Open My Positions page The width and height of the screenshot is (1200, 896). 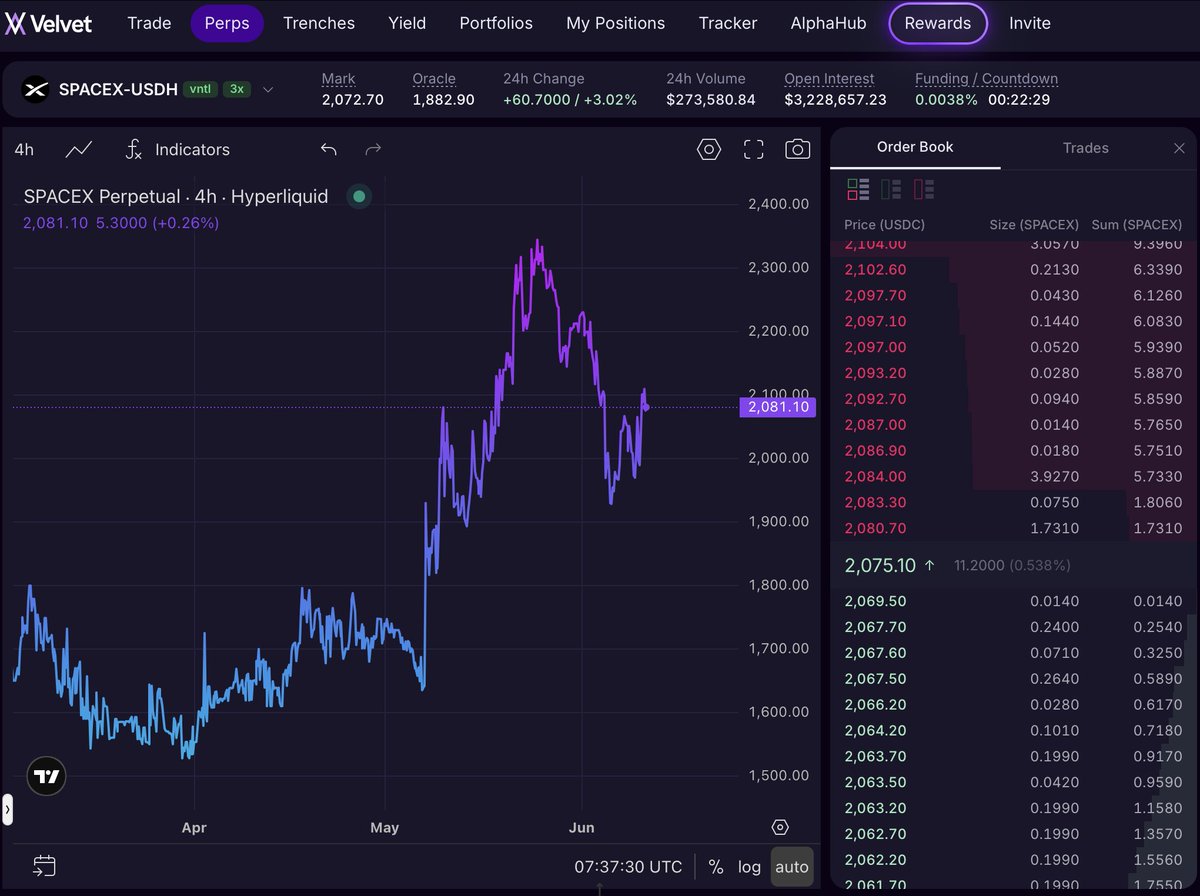615,23
